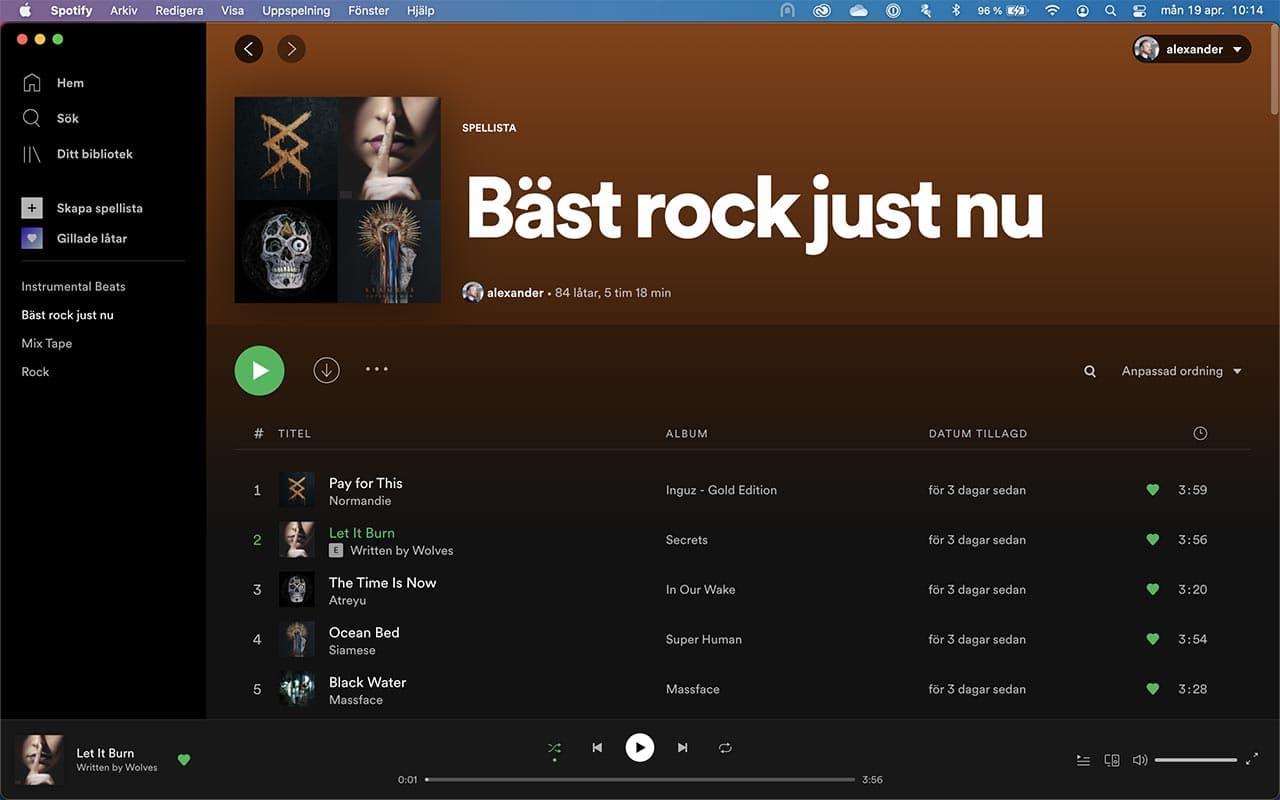The image size is (1280, 800).
Task: Unlike Ocean Bed via its heart
Action: 1153,639
